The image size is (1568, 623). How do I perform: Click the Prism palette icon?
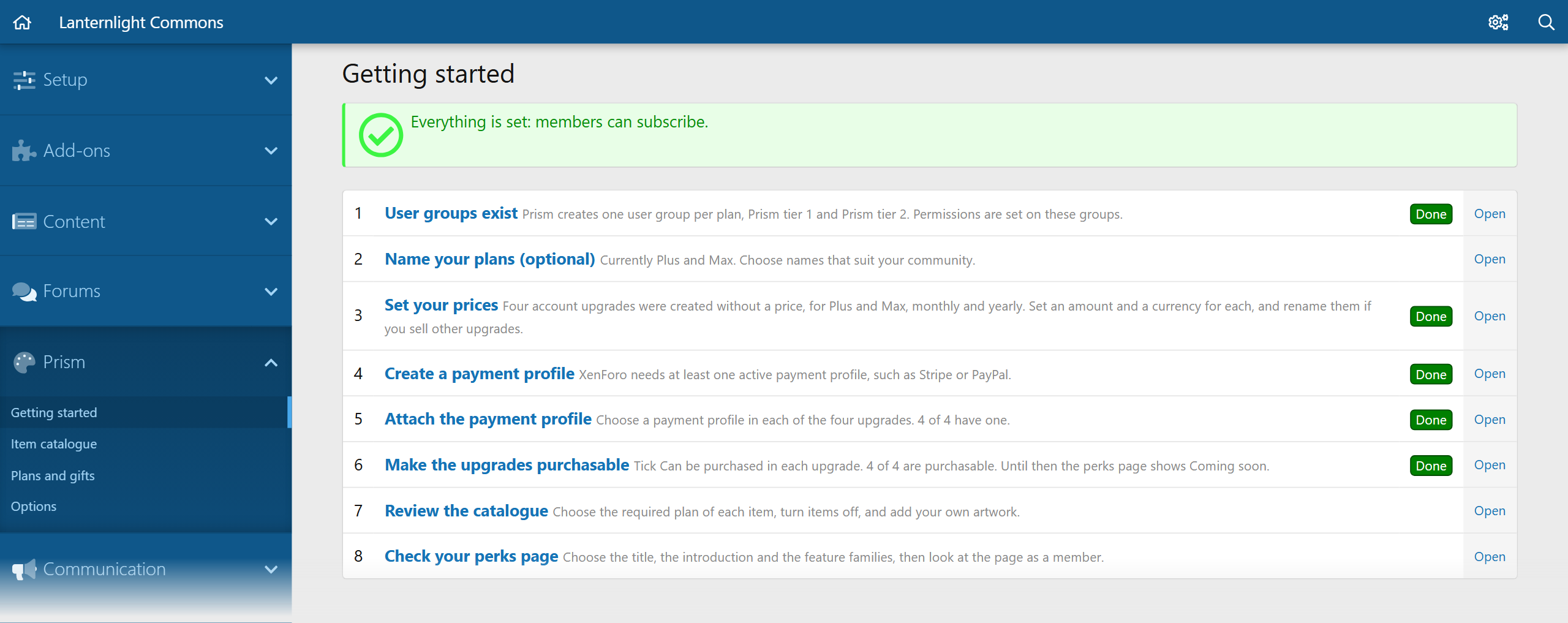pos(24,362)
